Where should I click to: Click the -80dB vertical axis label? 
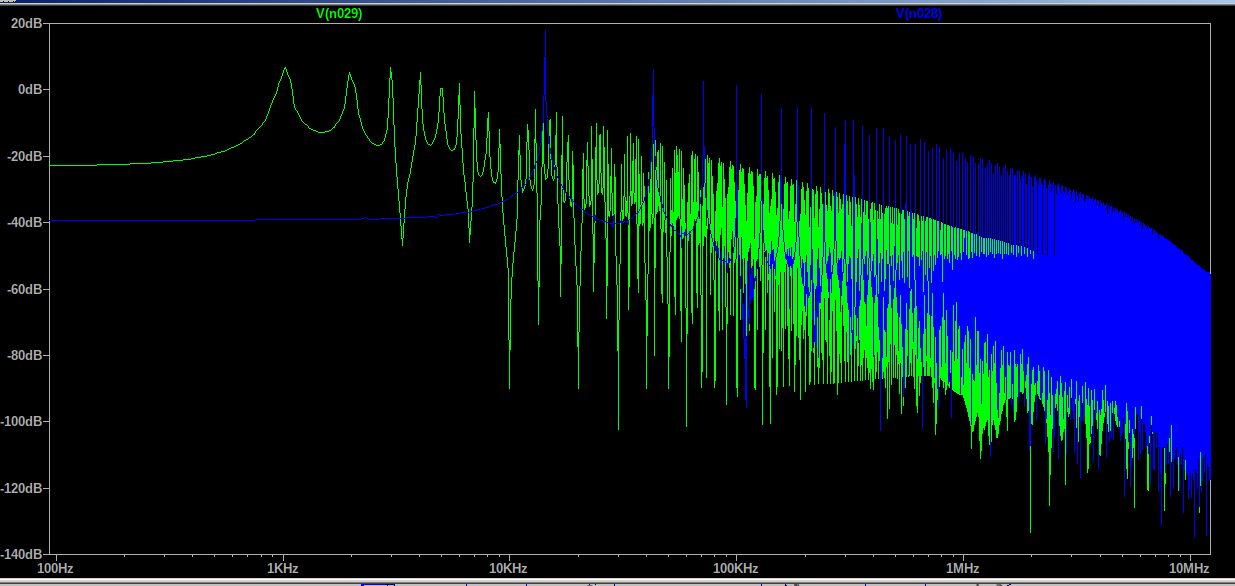click(24, 355)
